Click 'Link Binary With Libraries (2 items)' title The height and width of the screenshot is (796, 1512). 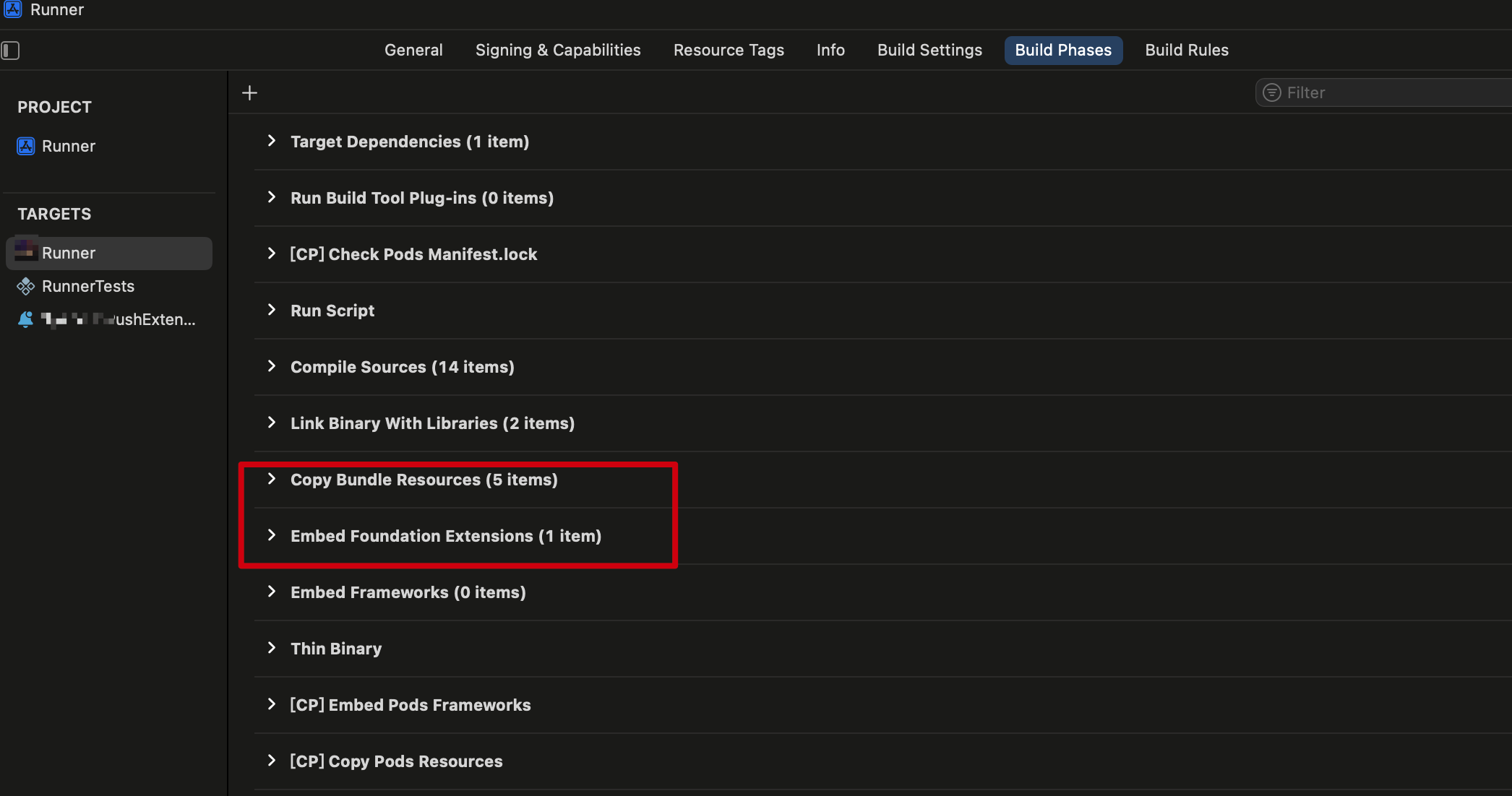[433, 423]
